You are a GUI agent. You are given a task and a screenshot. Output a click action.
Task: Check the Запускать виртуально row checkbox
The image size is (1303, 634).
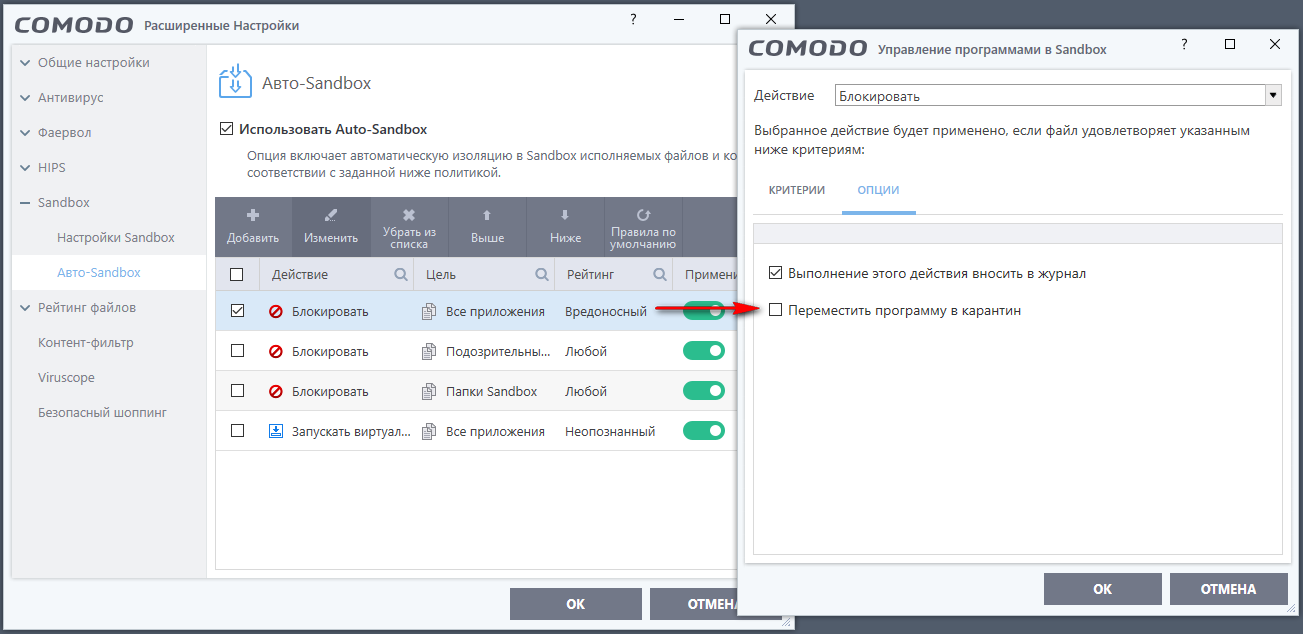point(237,431)
